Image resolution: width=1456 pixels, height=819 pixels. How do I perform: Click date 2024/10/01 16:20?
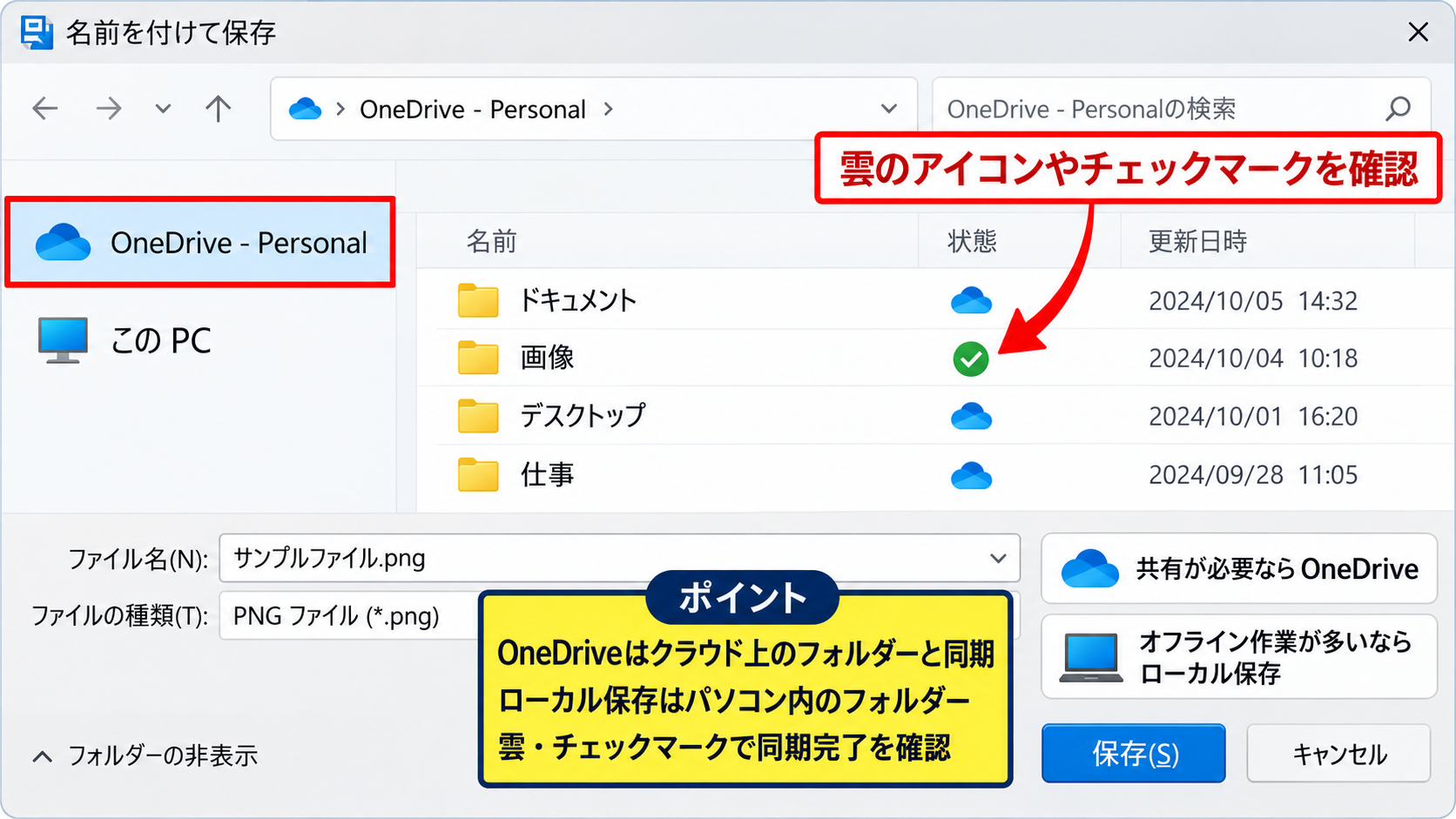(1253, 416)
